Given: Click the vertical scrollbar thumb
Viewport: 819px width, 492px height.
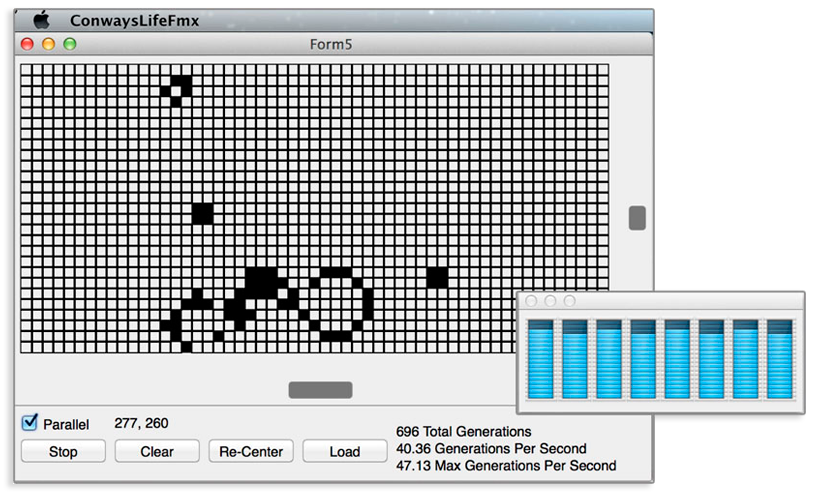Looking at the screenshot, I should tap(637, 218).
